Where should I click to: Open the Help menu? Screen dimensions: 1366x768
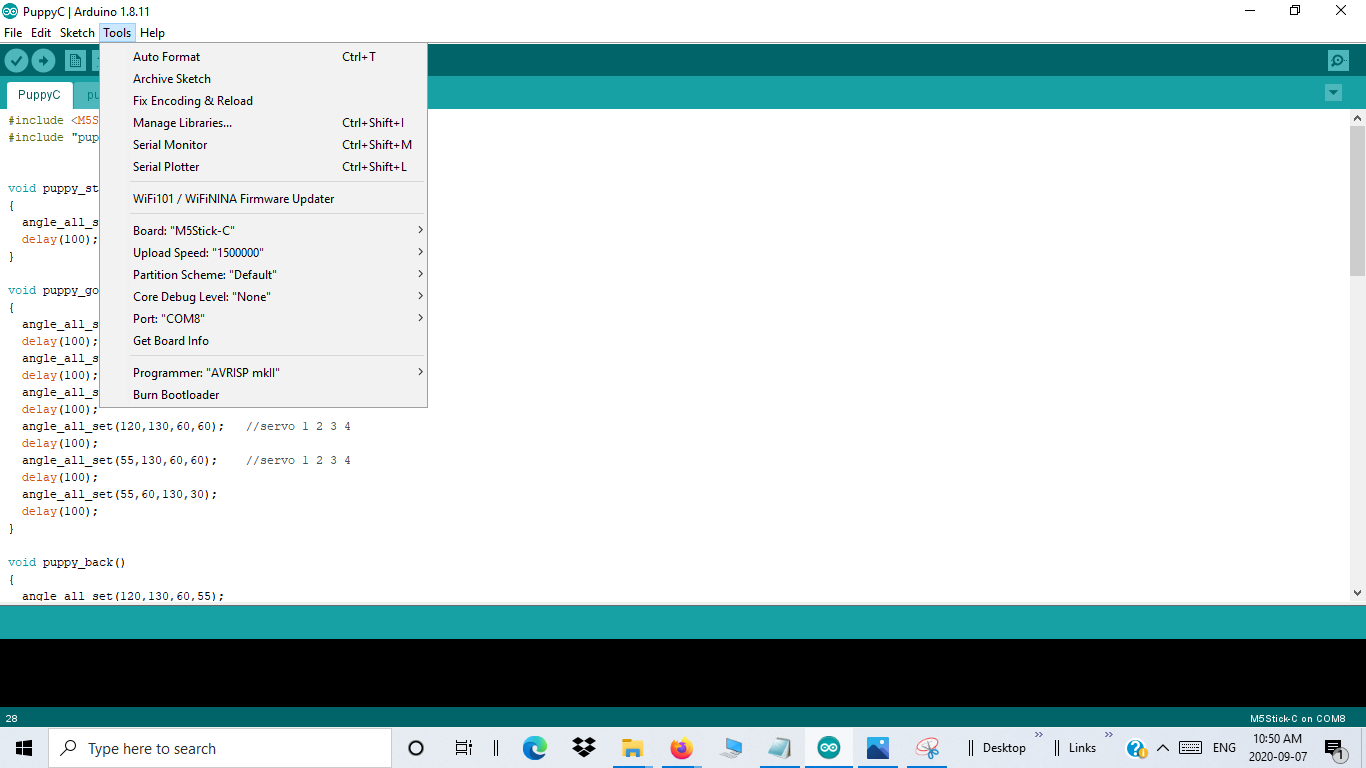(x=152, y=33)
